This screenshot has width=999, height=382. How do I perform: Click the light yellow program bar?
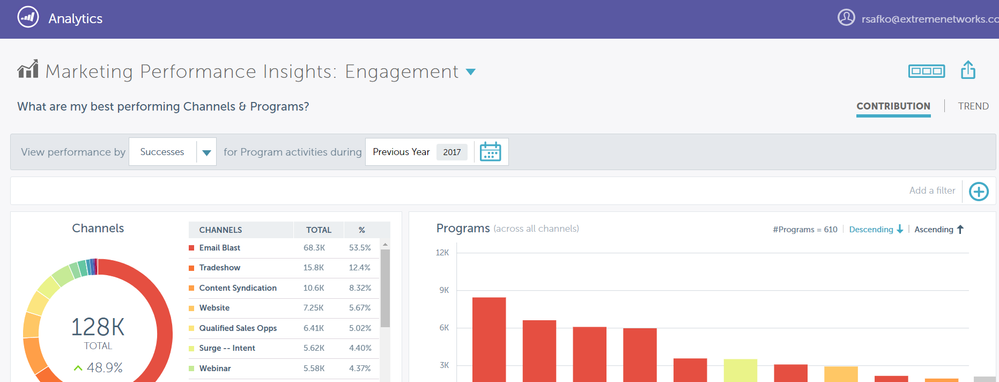pyautogui.click(x=740, y=371)
